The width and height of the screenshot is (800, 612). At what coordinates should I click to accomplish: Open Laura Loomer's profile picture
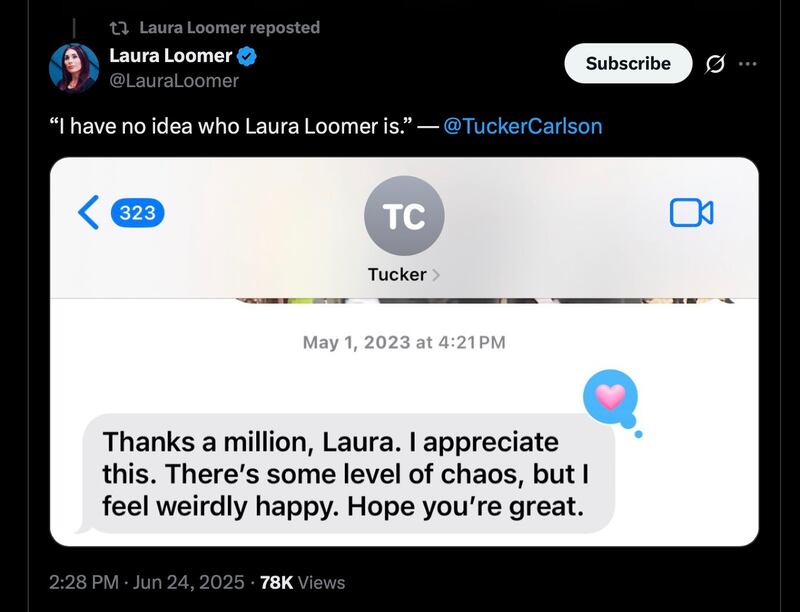point(75,67)
